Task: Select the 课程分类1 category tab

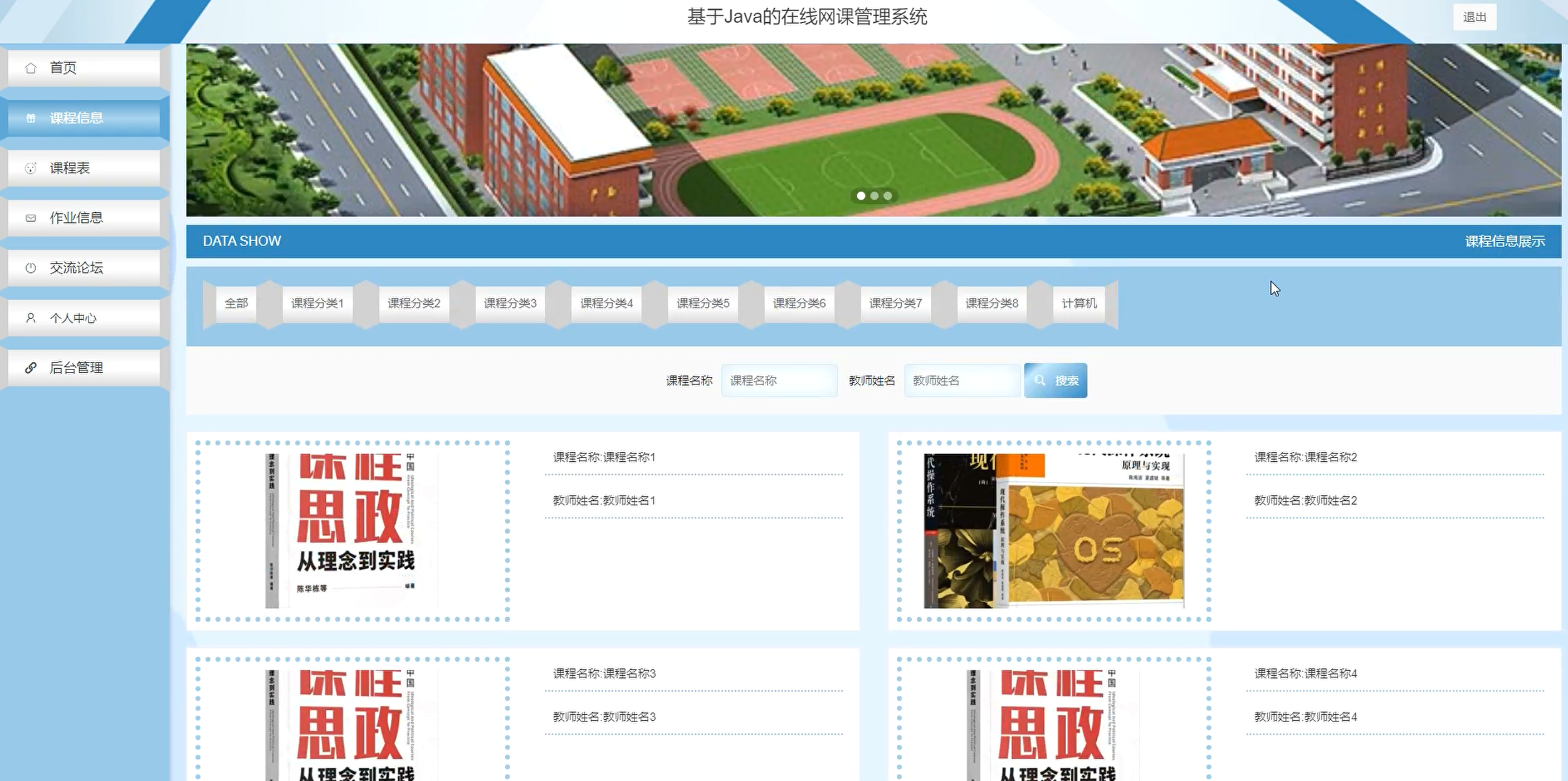Action: (x=317, y=303)
